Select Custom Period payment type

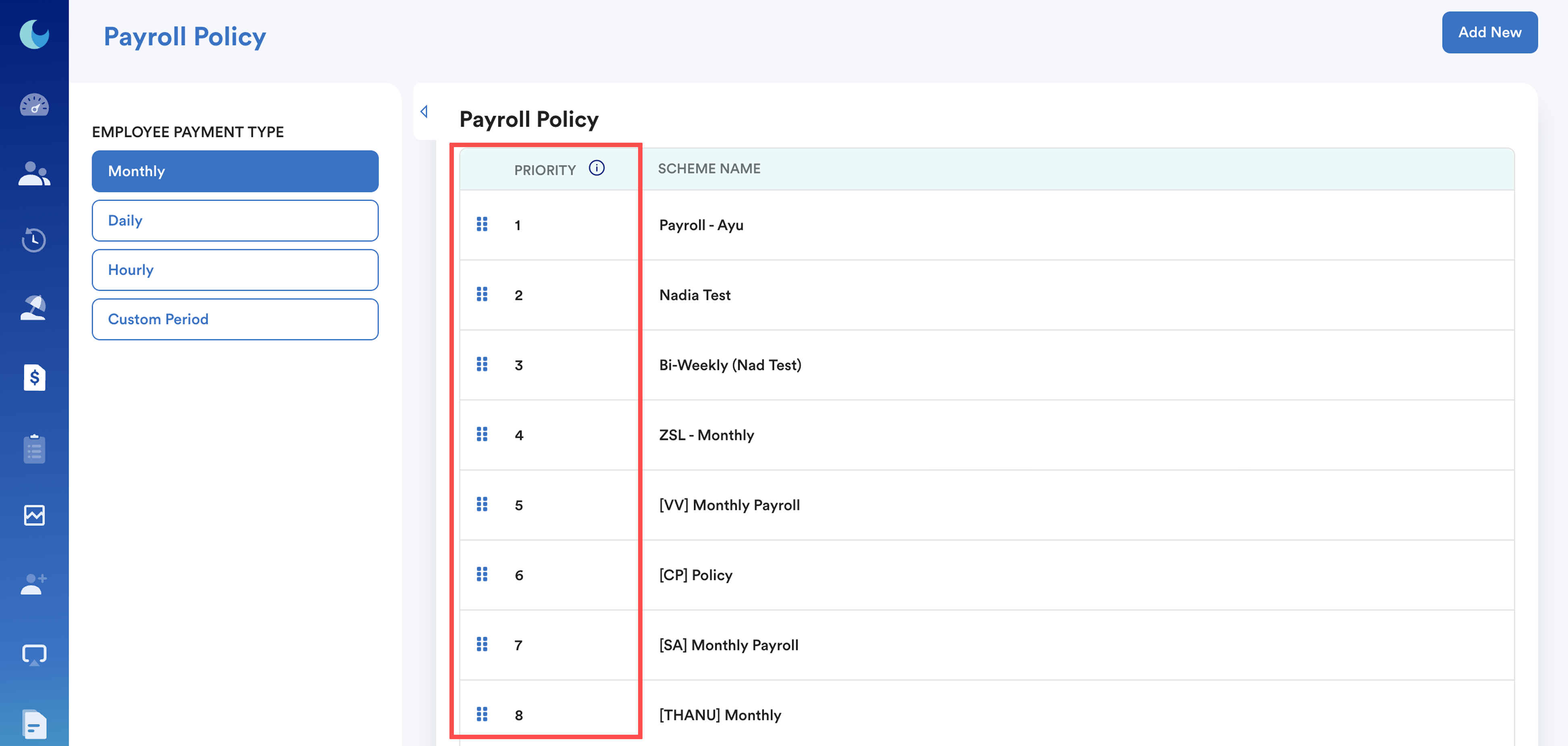point(235,319)
